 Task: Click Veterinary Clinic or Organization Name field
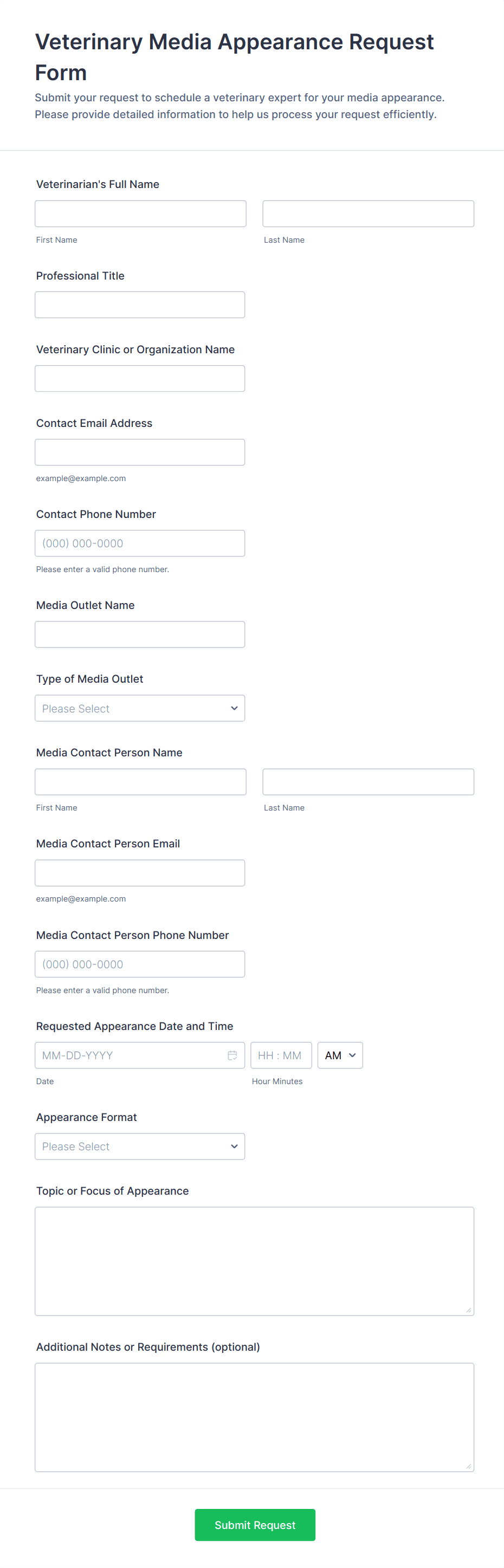pos(139,378)
